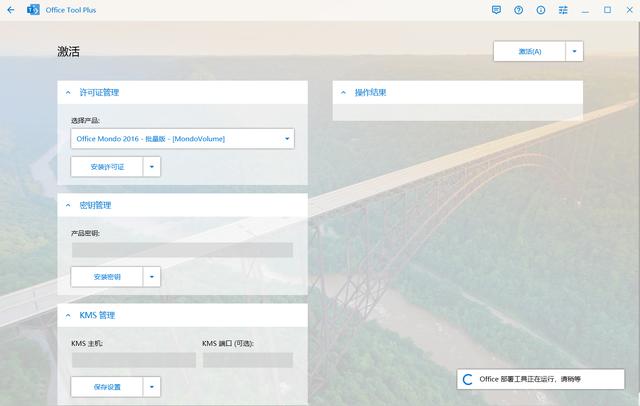Click into the 产品密钥 input field
The image size is (640, 406).
point(182,250)
